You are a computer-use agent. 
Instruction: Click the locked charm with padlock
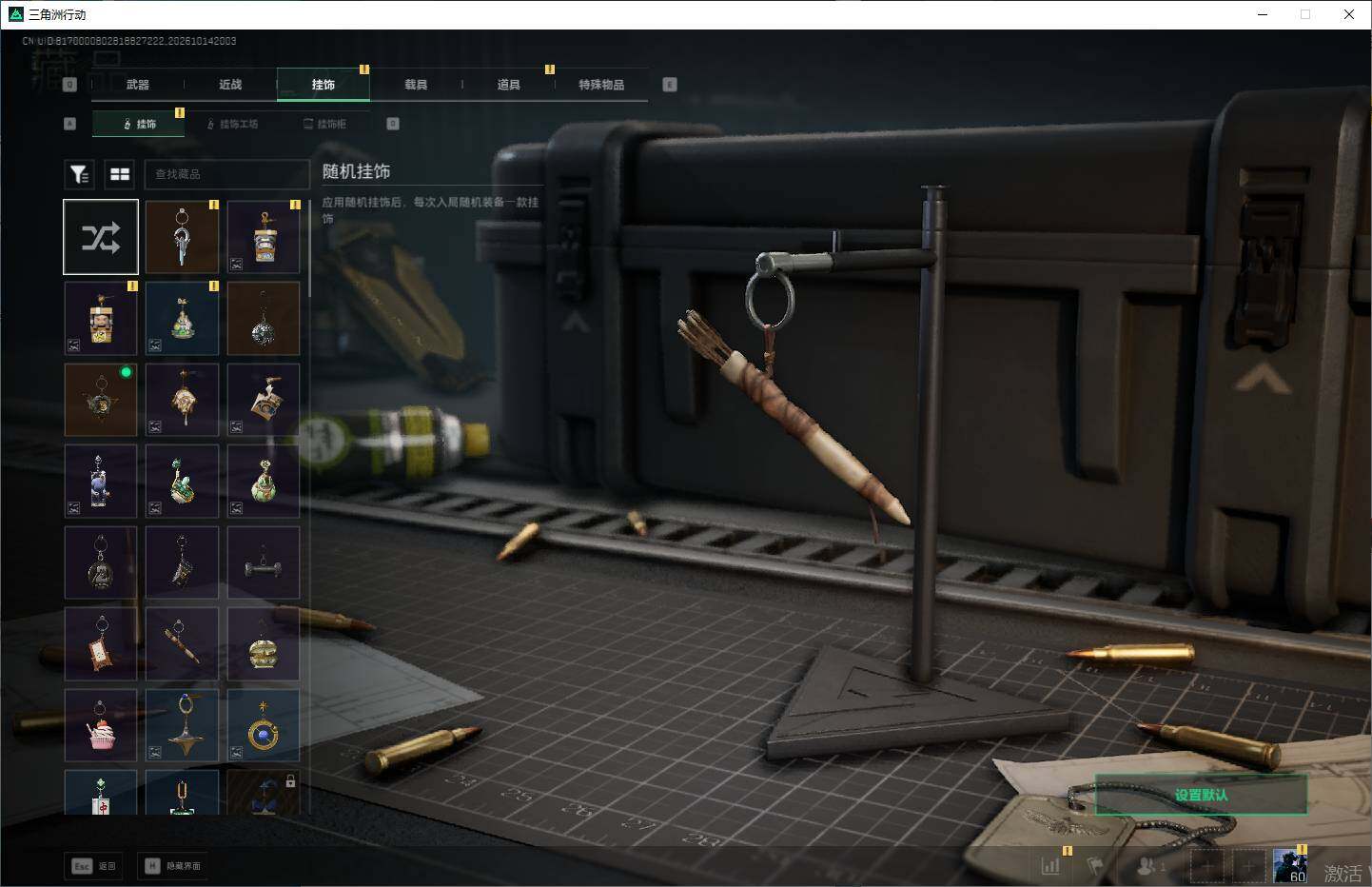(264, 793)
